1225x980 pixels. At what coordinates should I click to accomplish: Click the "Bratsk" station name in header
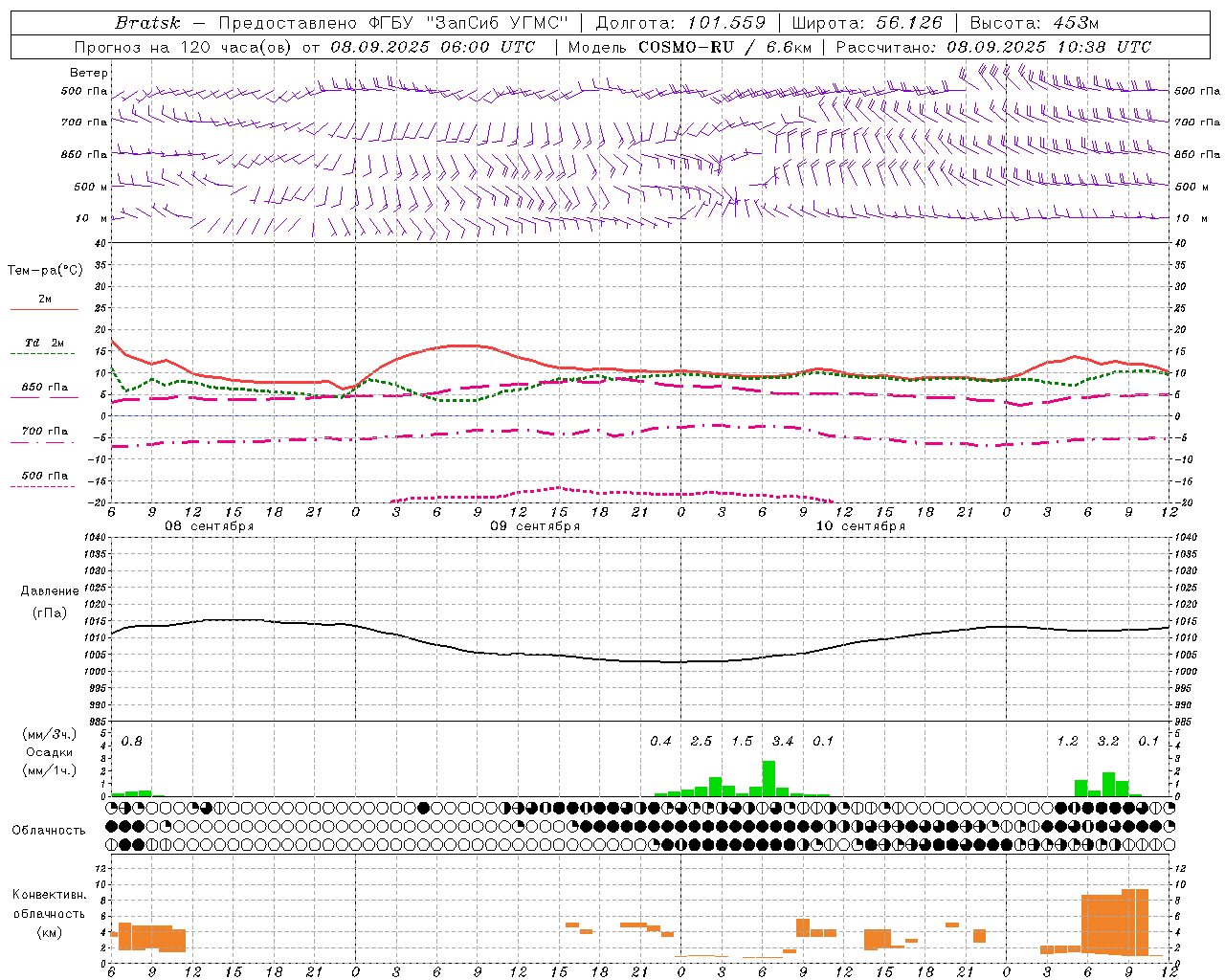coord(147,22)
